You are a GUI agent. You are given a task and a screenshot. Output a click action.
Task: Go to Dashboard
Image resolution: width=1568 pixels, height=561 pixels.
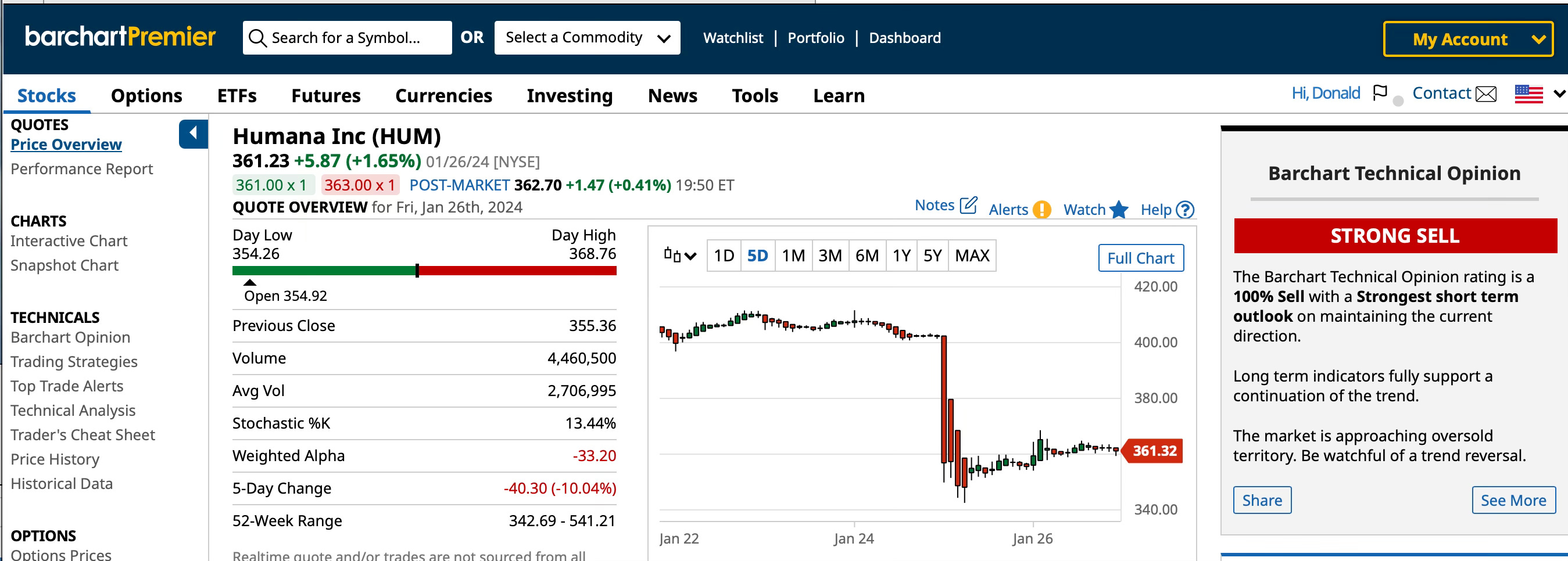[x=904, y=38]
